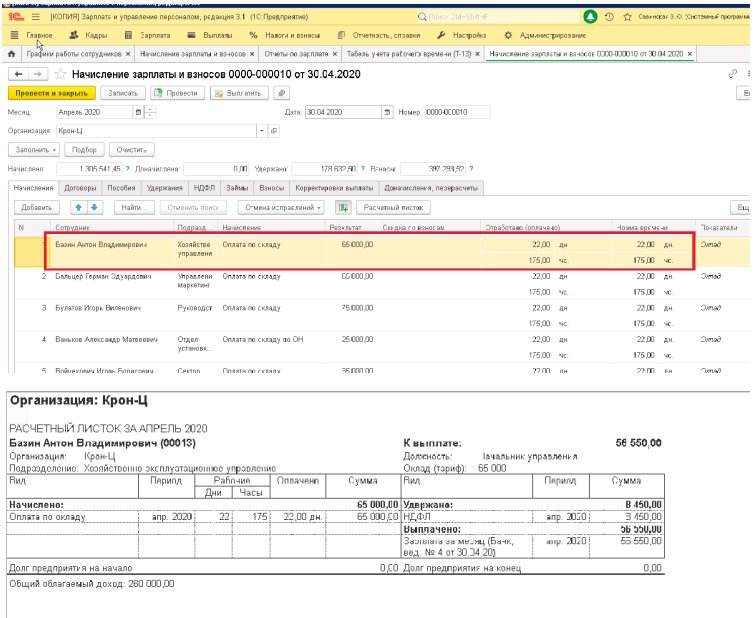Add document to favorites with star icon
Screen dimensions: 756x618
[60, 74]
